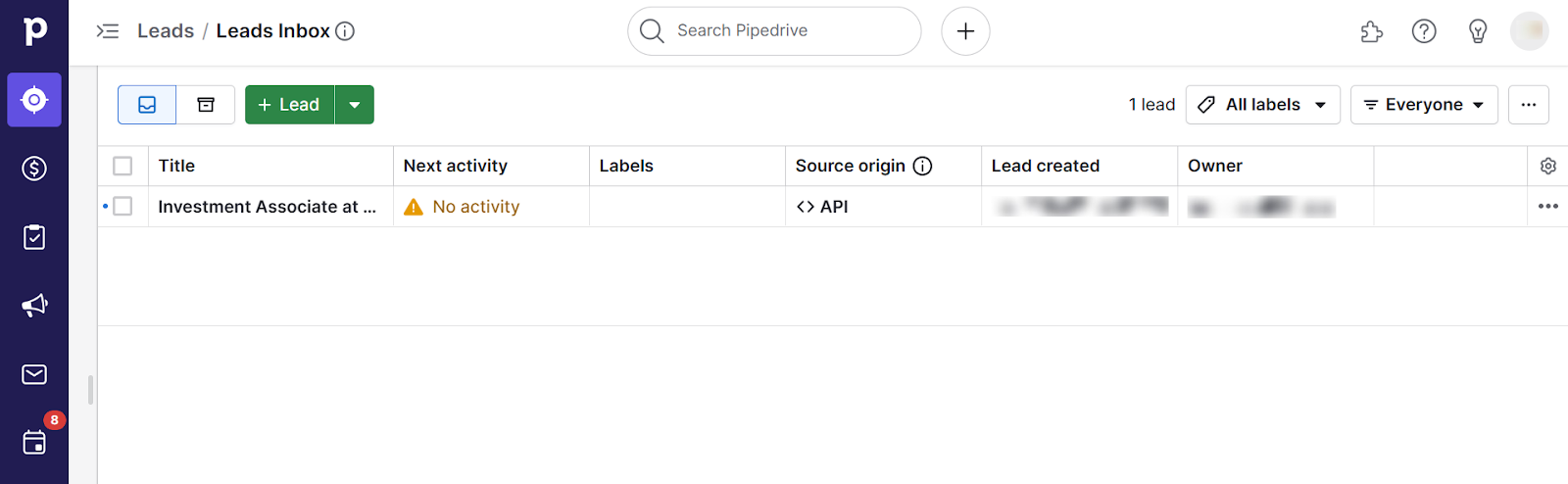This screenshot has height=484, width=1568.
Task: Open the Mail icon in sidebar
Action: click(x=34, y=374)
